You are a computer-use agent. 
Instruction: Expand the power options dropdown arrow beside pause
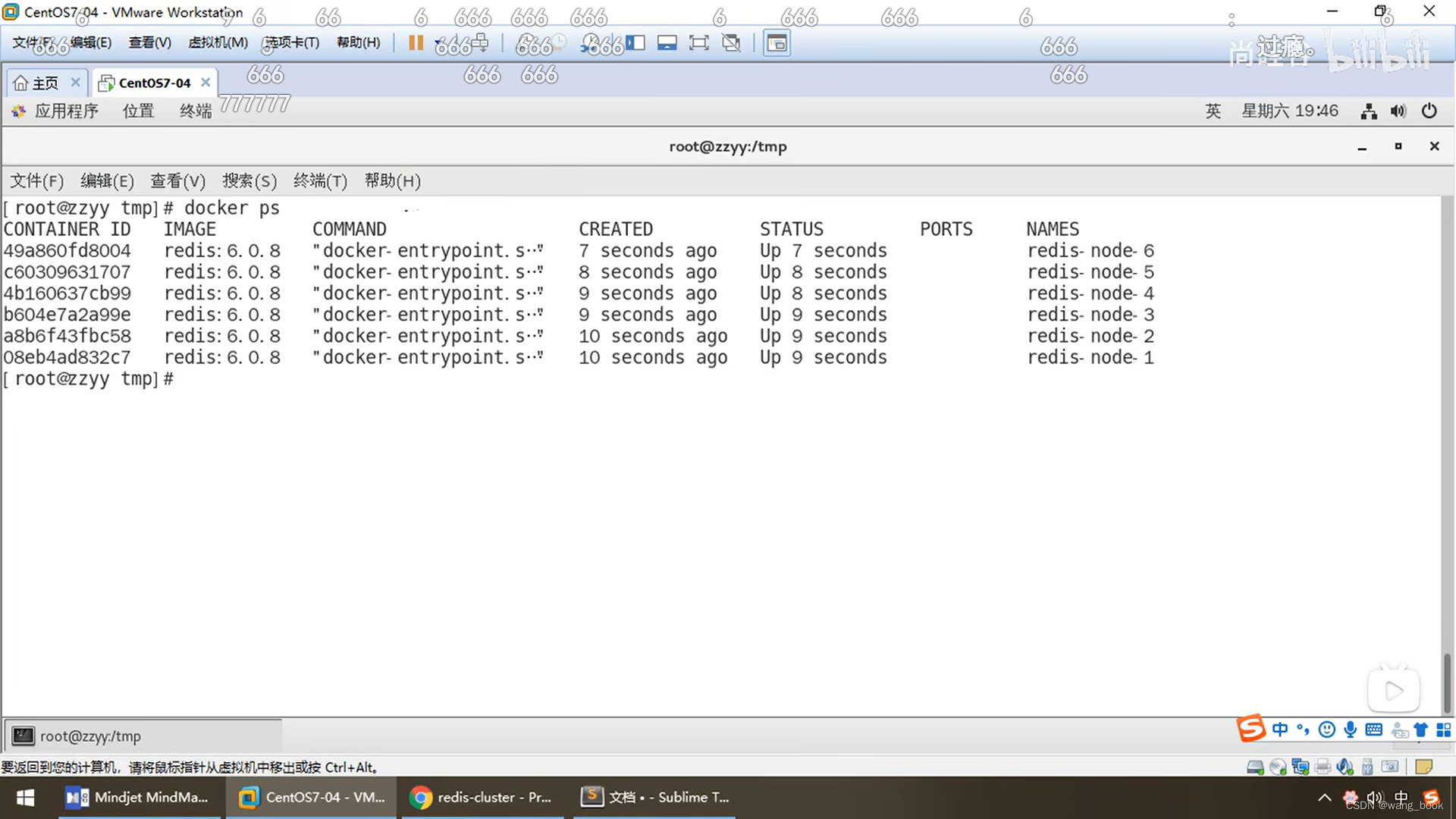click(438, 43)
